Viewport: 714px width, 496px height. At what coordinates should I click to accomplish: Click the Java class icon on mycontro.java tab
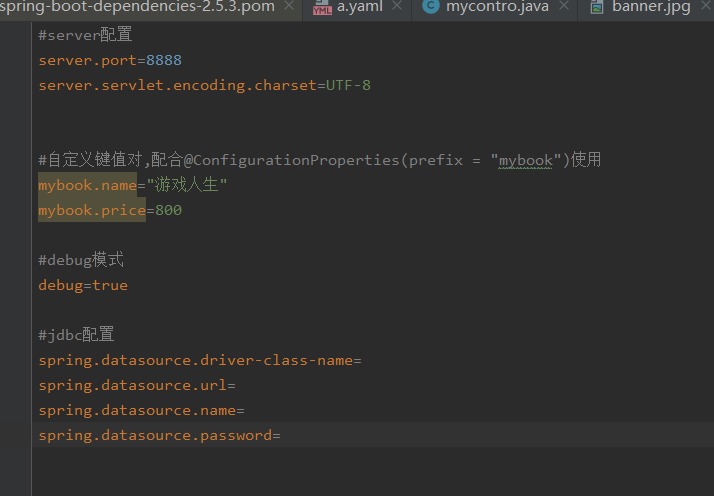tap(431, 6)
